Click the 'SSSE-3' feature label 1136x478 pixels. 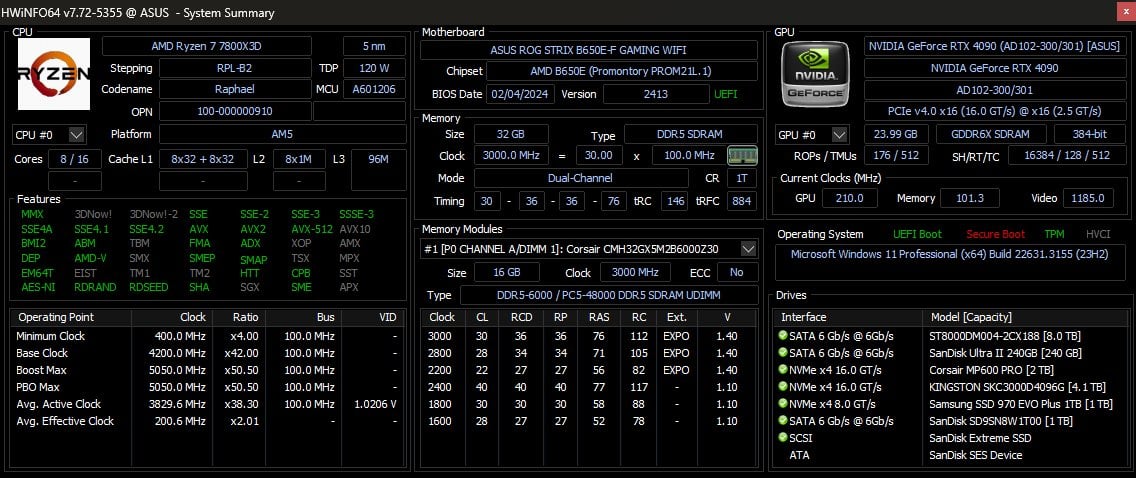(356, 214)
